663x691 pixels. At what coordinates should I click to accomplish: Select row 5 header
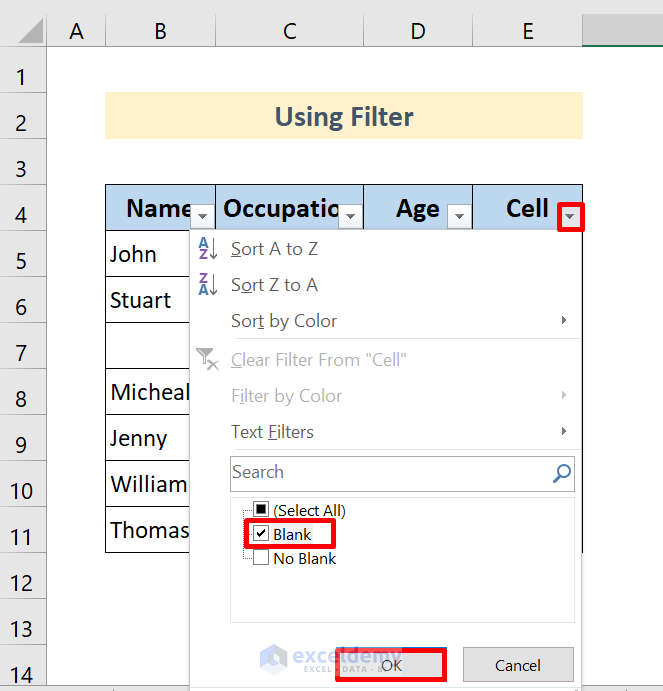point(23,254)
